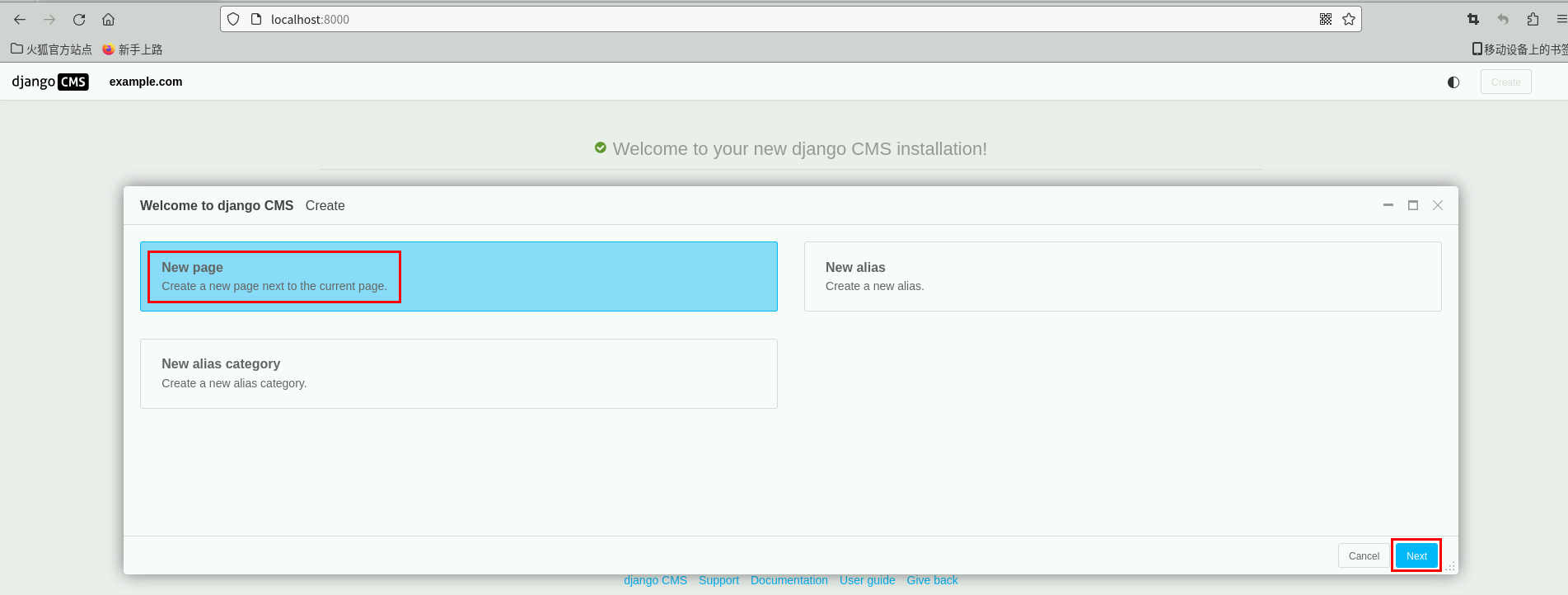The width and height of the screenshot is (1568, 595).
Task: Open the django CMS footer link
Action: pos(655,580)
